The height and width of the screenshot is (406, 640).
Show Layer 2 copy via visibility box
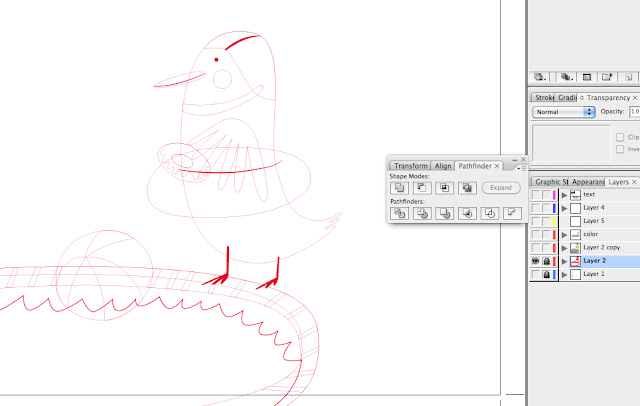coord(536,248)
